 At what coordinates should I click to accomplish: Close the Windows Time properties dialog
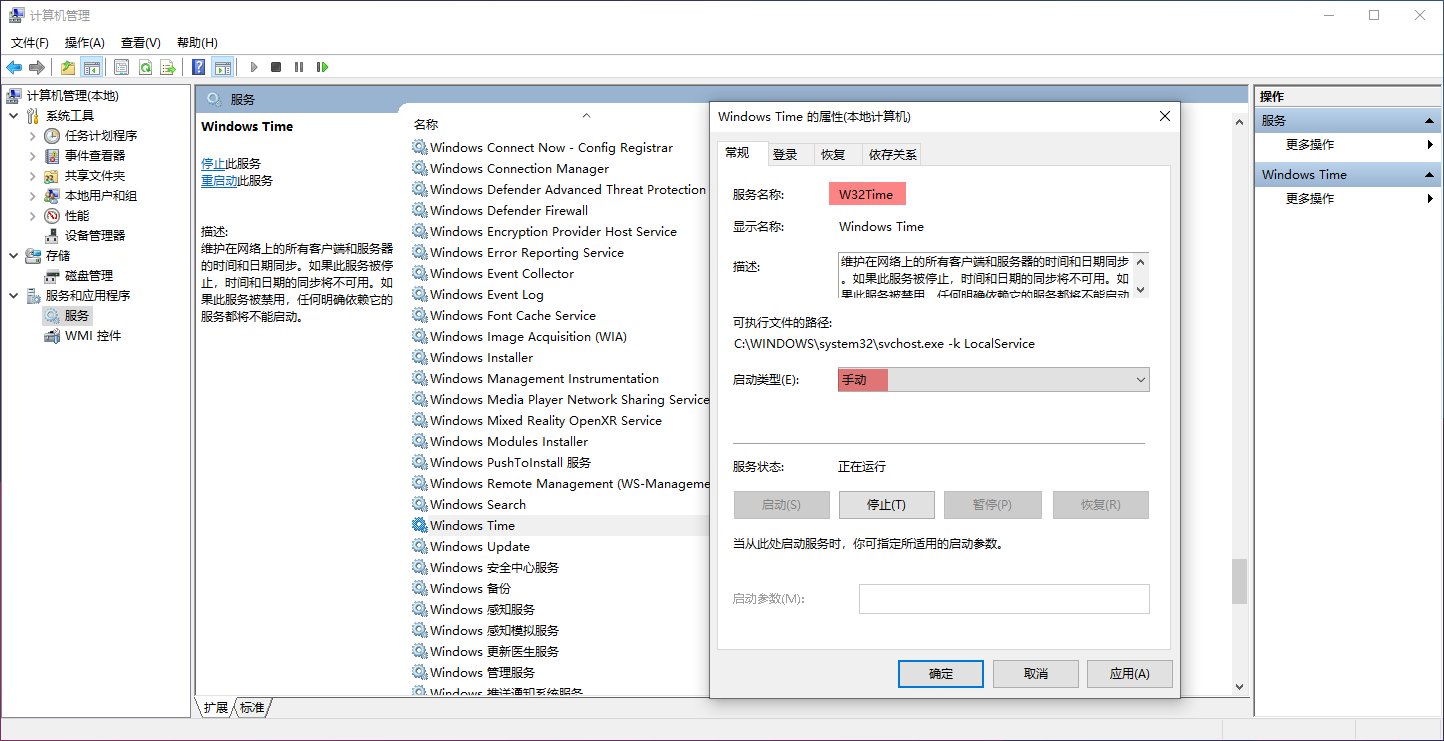(x=1164, y=116)
